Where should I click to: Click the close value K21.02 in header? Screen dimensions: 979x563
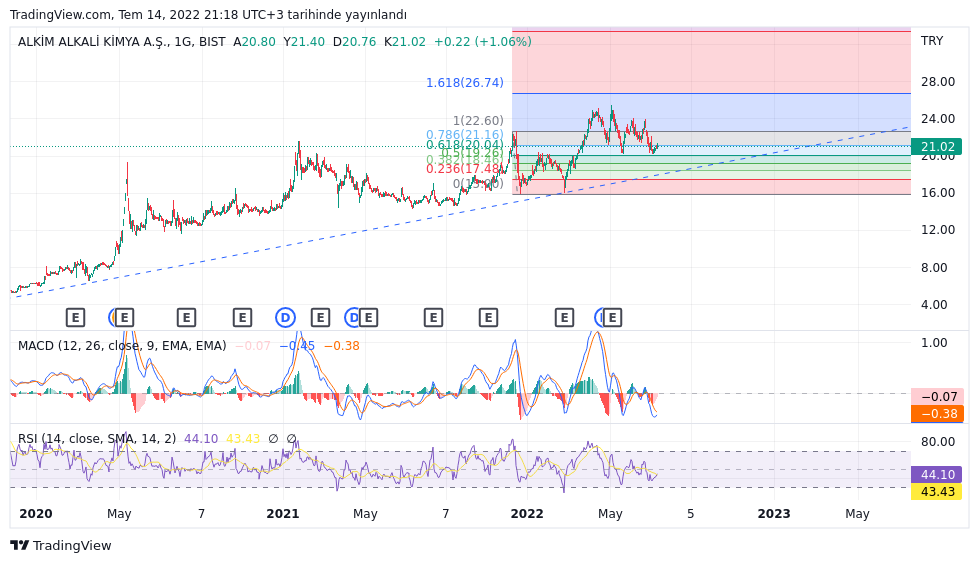[x=405, y=42]
